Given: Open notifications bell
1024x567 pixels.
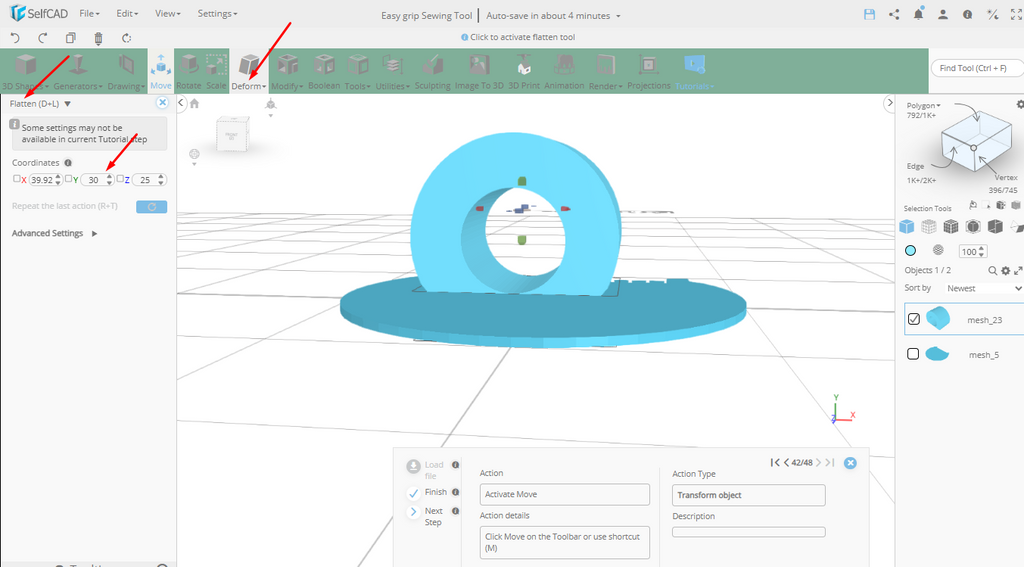Looking at the screenshot, I should coord(918,14).
